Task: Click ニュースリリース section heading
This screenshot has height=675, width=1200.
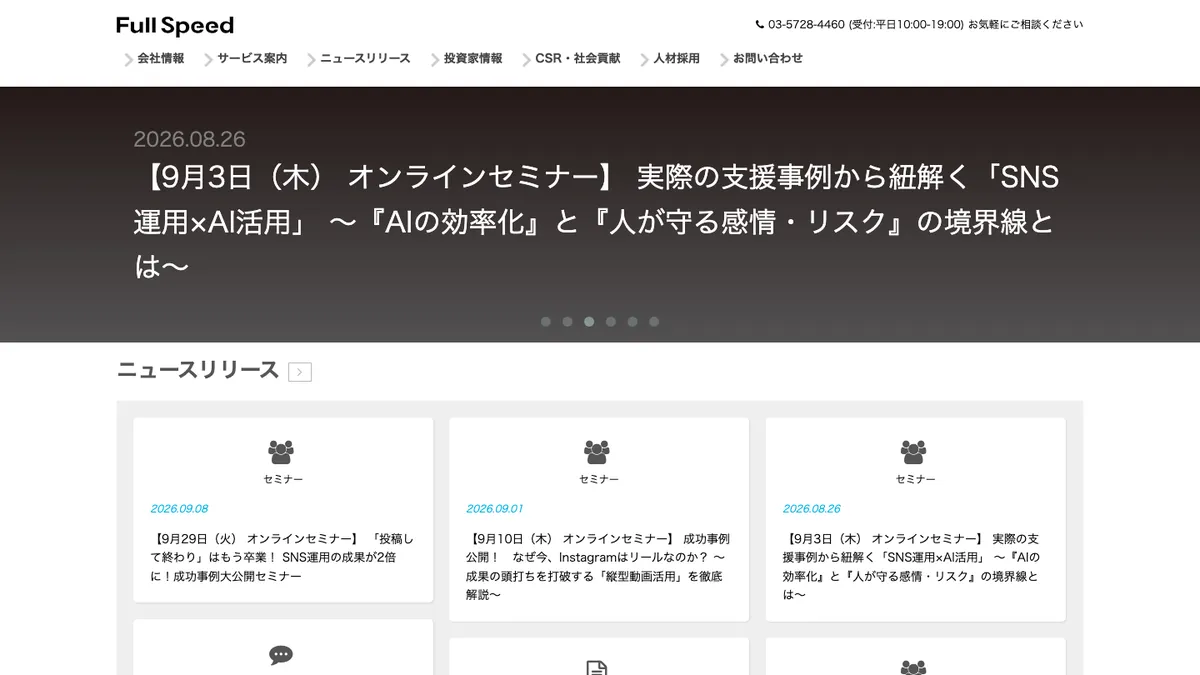Action: tap(198, 370)
